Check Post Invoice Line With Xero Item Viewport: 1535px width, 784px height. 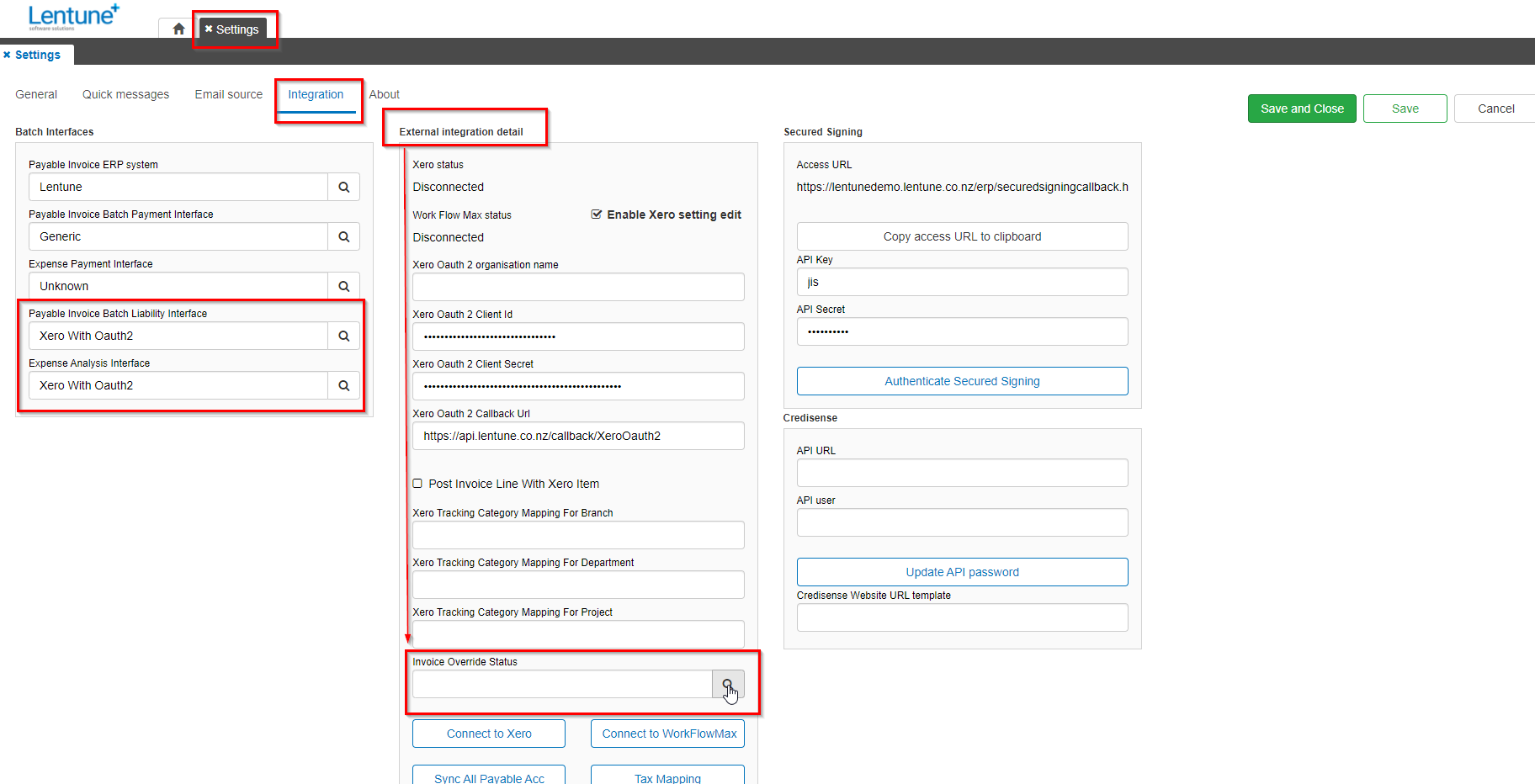(x=417, y=484)
